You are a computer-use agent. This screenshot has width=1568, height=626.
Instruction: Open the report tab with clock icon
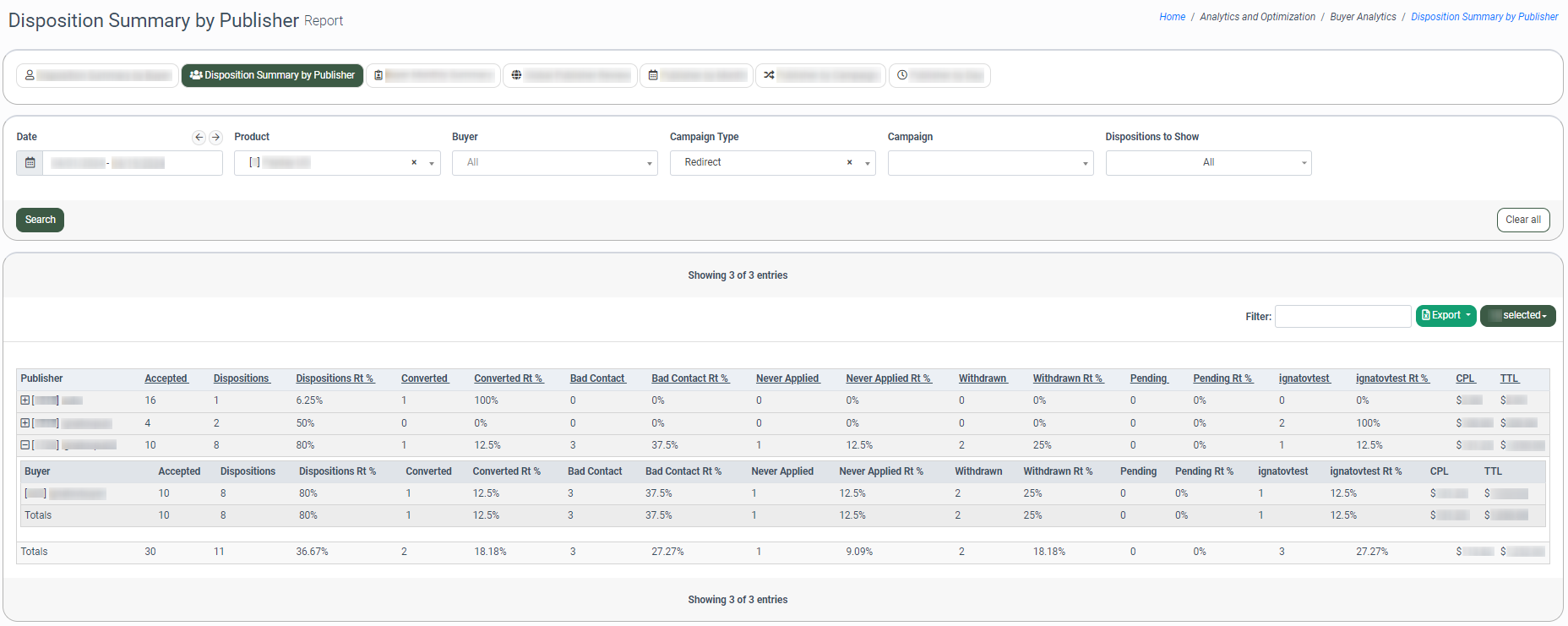click(939, 76)
